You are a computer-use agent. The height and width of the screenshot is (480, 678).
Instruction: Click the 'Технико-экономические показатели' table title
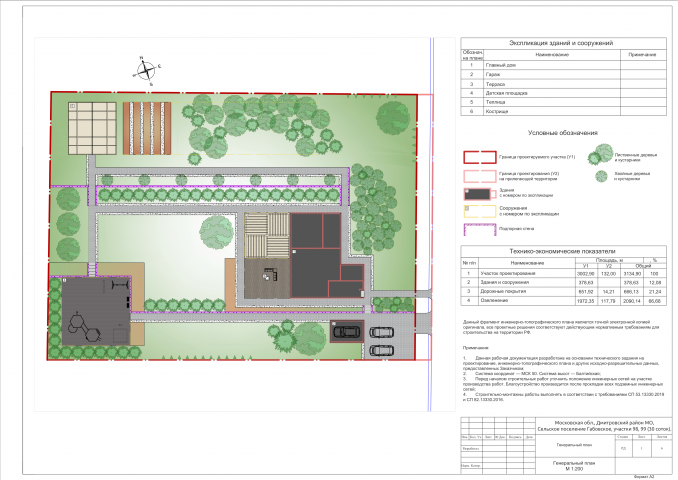[x=562, y=251]
